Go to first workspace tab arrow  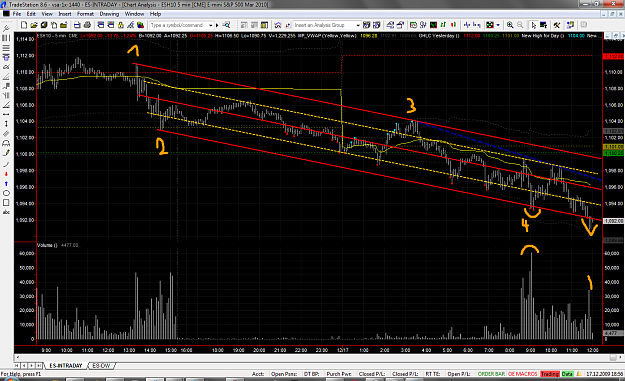pyautogui.click(x=17, y=365)
